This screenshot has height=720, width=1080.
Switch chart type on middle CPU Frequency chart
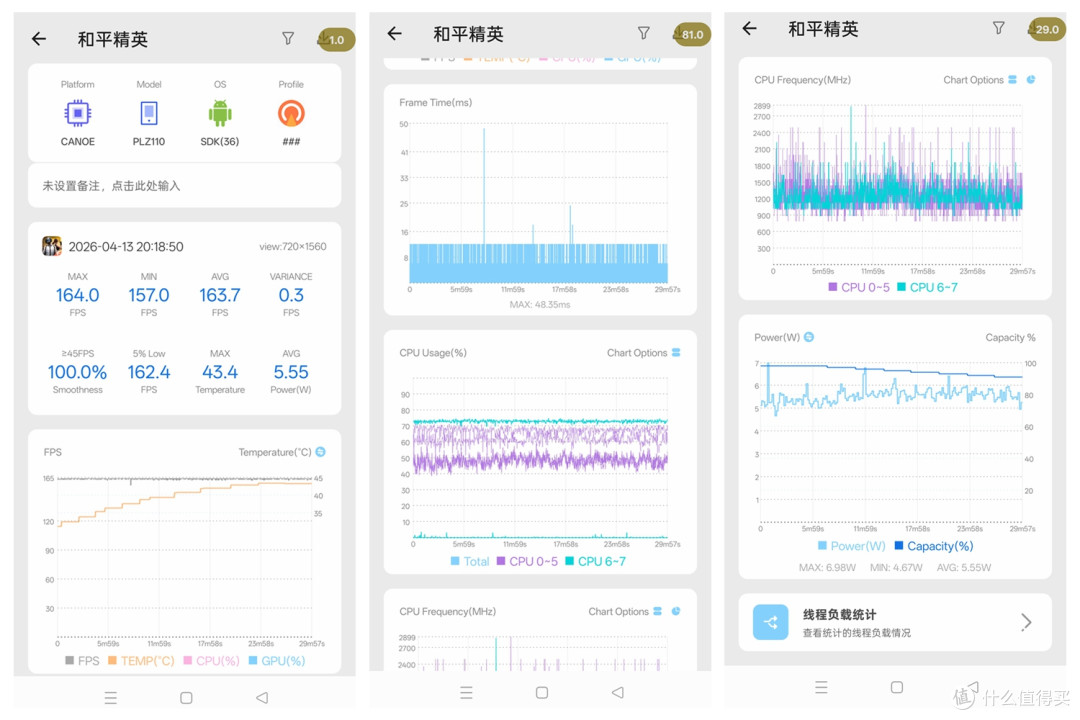676,611
